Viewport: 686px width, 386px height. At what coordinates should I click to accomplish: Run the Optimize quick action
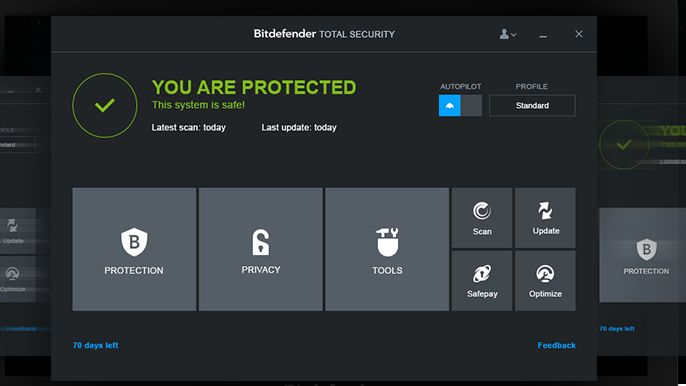pyautogui.click(x=545, y=281)
